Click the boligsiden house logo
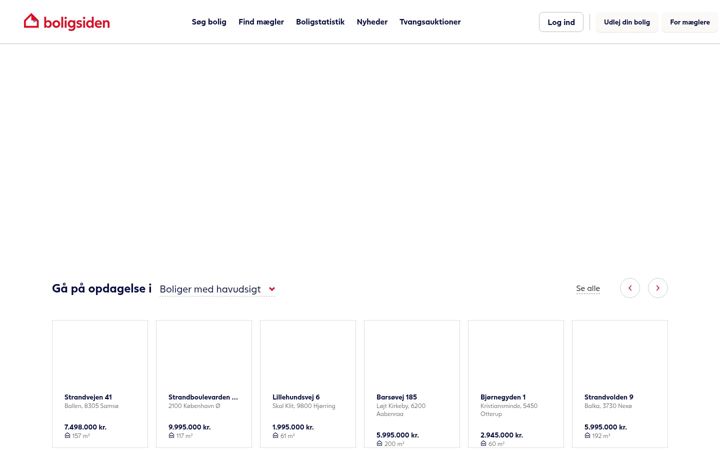The image size is (720, 450). coord(67,22)
